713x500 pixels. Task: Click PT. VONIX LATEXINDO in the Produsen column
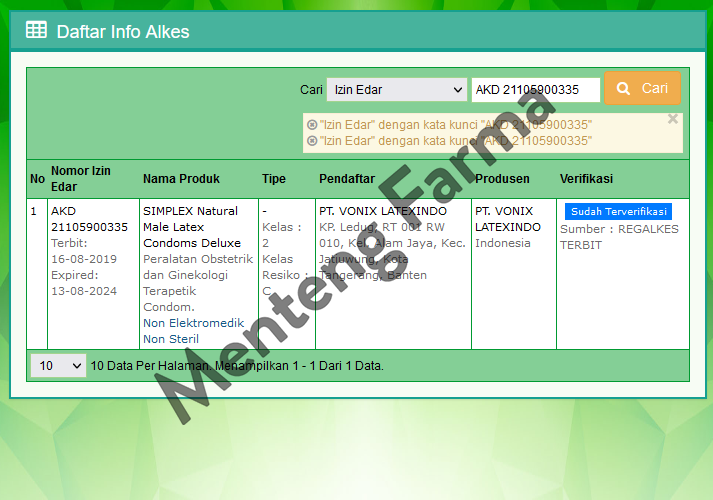507,219
